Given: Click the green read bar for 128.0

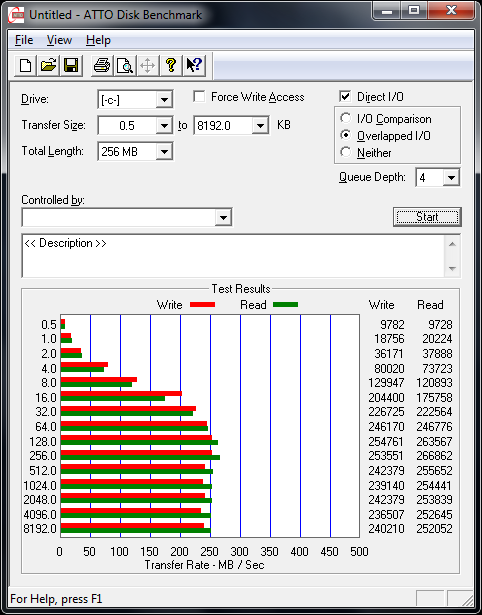Looking at the screenshot, I should (x=139, y=443).
